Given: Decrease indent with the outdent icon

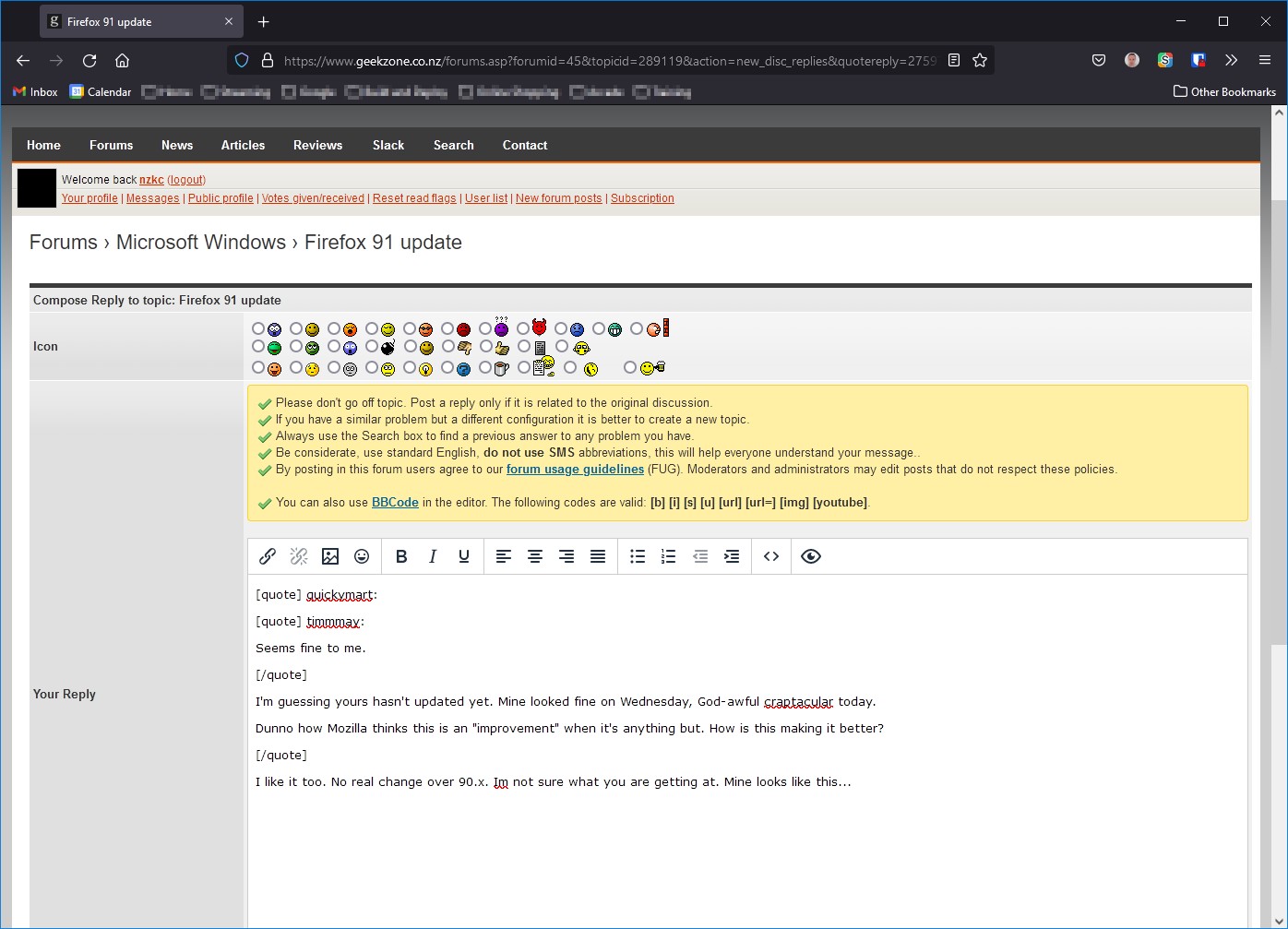Looking at the screenshot, I should [700, 556].
